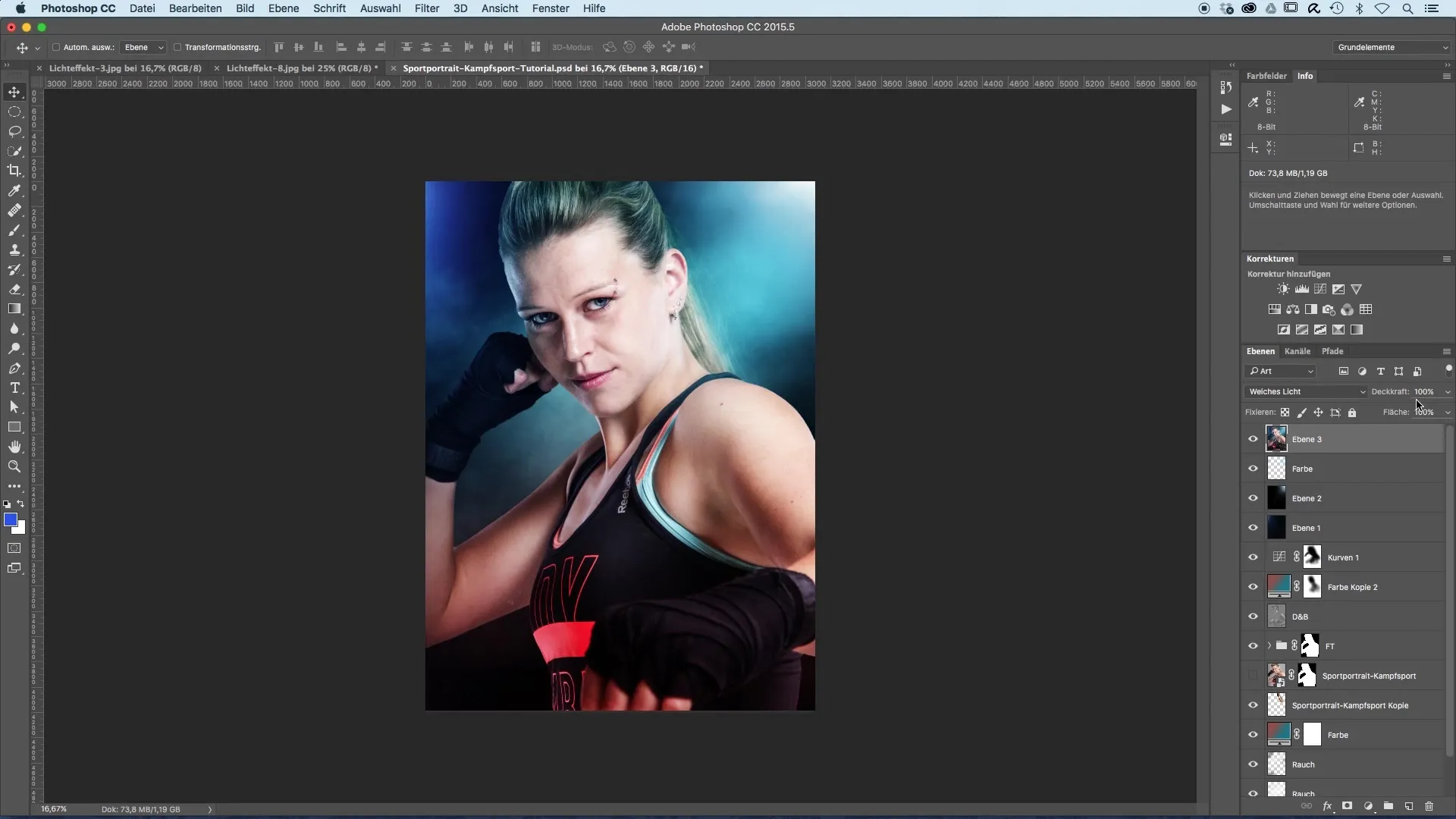This screenshot has width=1456, height=819.
Task: Select the Hand tool
Action: click(x=14, y=447)
